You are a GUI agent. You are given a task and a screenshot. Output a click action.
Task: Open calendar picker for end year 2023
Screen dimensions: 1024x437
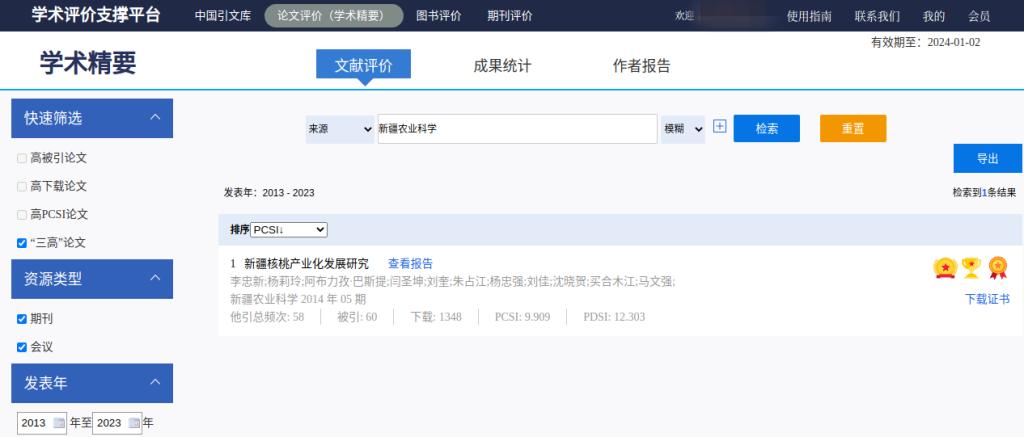[134, 423]
